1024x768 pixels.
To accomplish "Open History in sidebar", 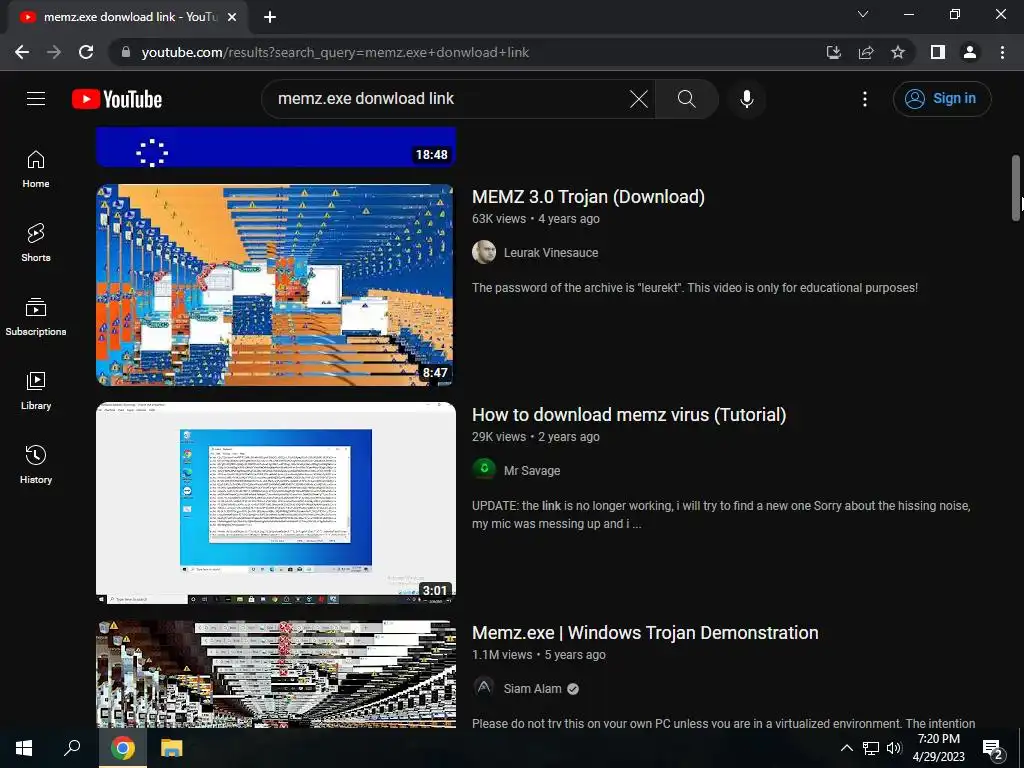I will coord(36,464).
